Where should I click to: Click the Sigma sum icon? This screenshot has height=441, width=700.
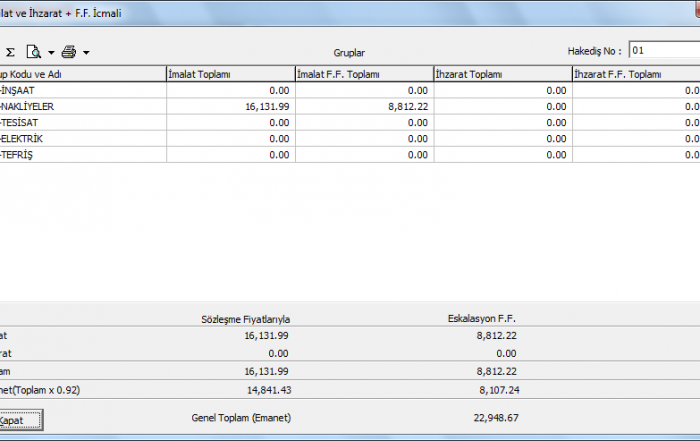tap(10, 52)
